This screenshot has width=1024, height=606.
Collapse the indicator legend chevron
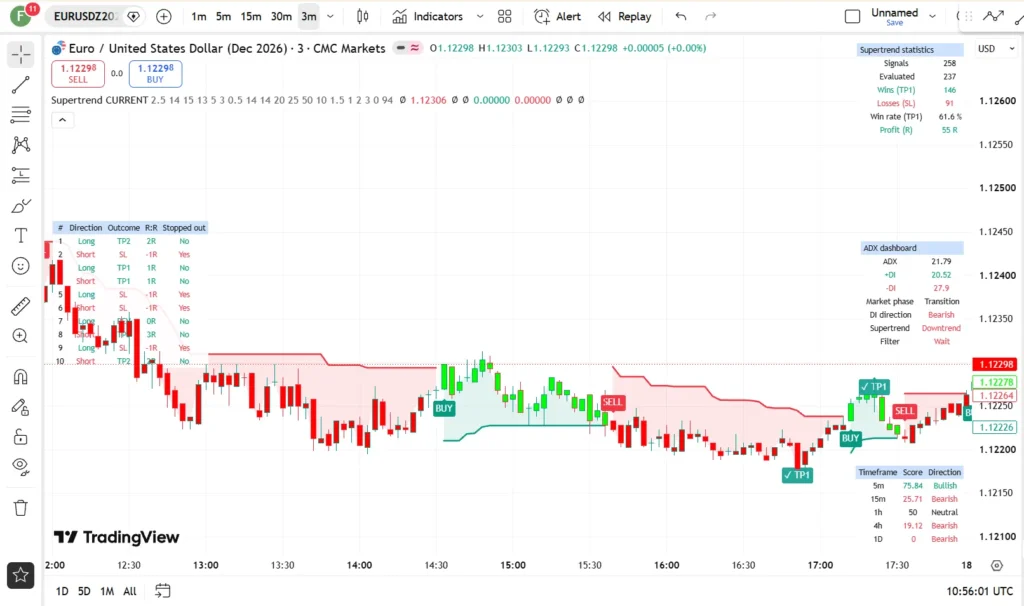[63, 120]
